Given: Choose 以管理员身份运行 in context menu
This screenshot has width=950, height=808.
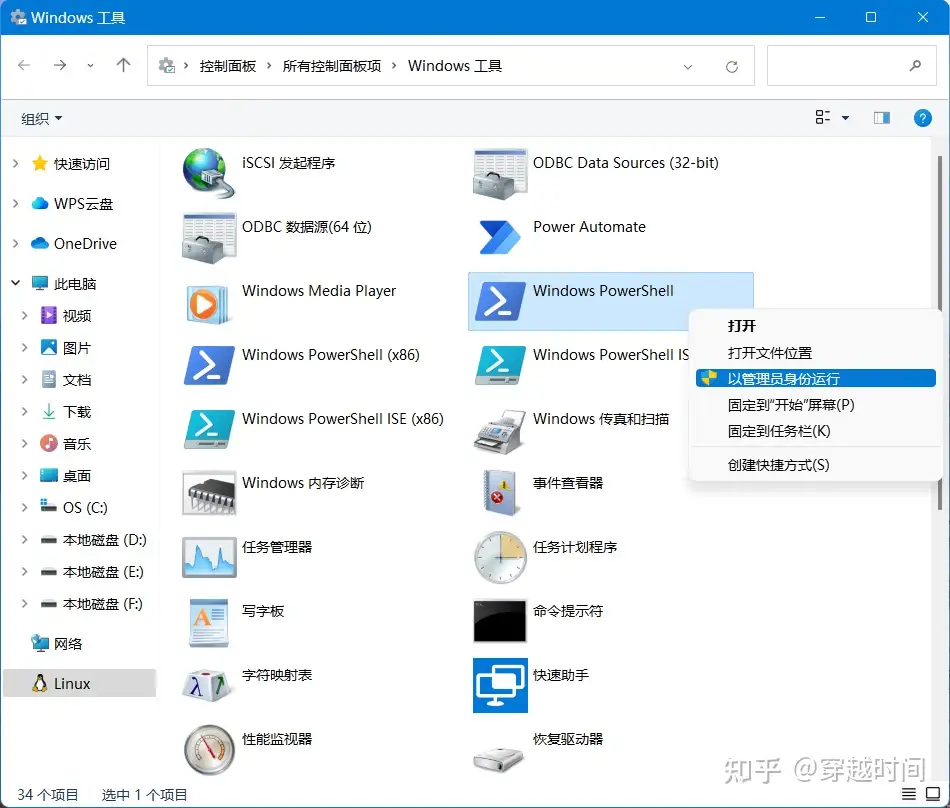Looking at the screenshot, I should [815, 379].
